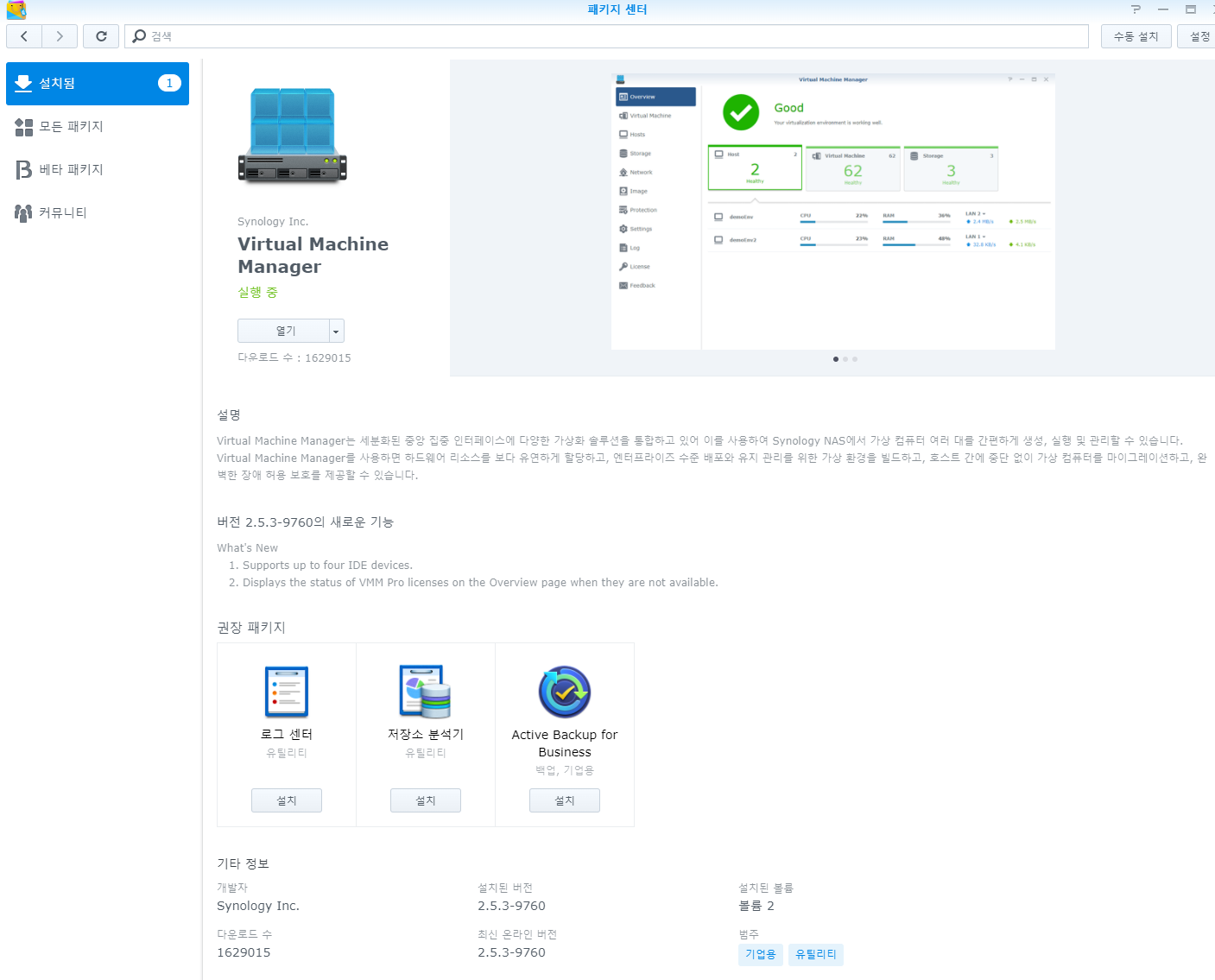Install 로그 센터 with 설치 button
Image resolution: width=1215 pixels, height=980 pixels.
(287, 800)
